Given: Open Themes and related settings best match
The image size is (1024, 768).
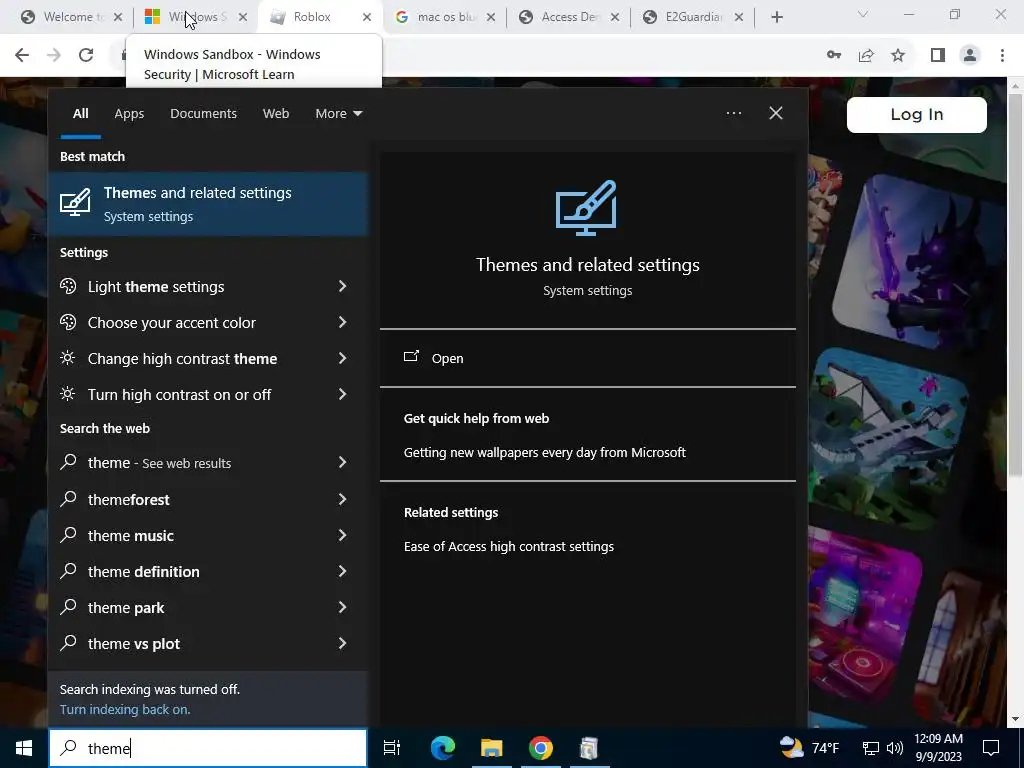Looking at the screenshot, I should [208, 204].
